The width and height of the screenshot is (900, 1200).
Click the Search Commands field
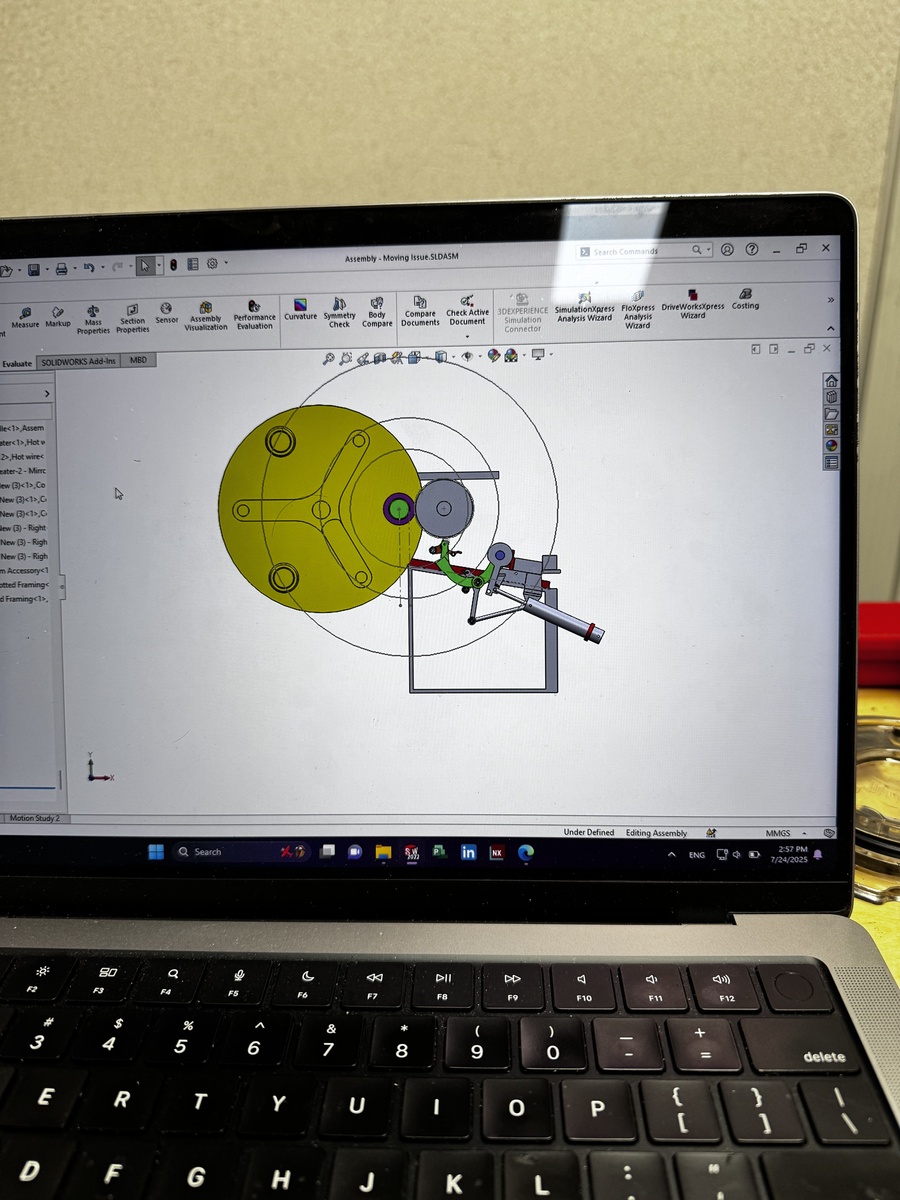(x=640, y=251)
